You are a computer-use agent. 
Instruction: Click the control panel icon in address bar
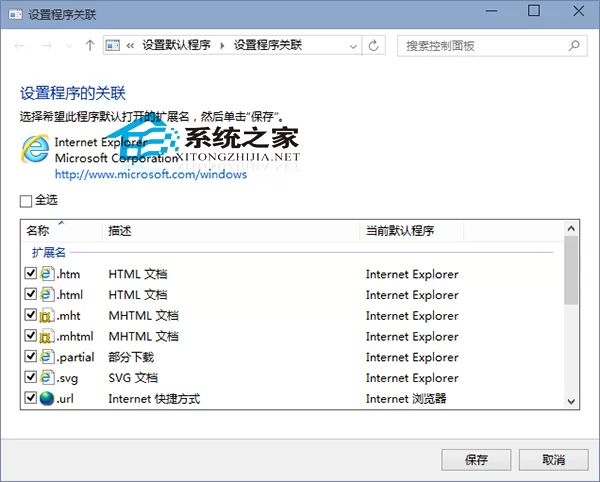pyautogui.click(x=113, y=46)
